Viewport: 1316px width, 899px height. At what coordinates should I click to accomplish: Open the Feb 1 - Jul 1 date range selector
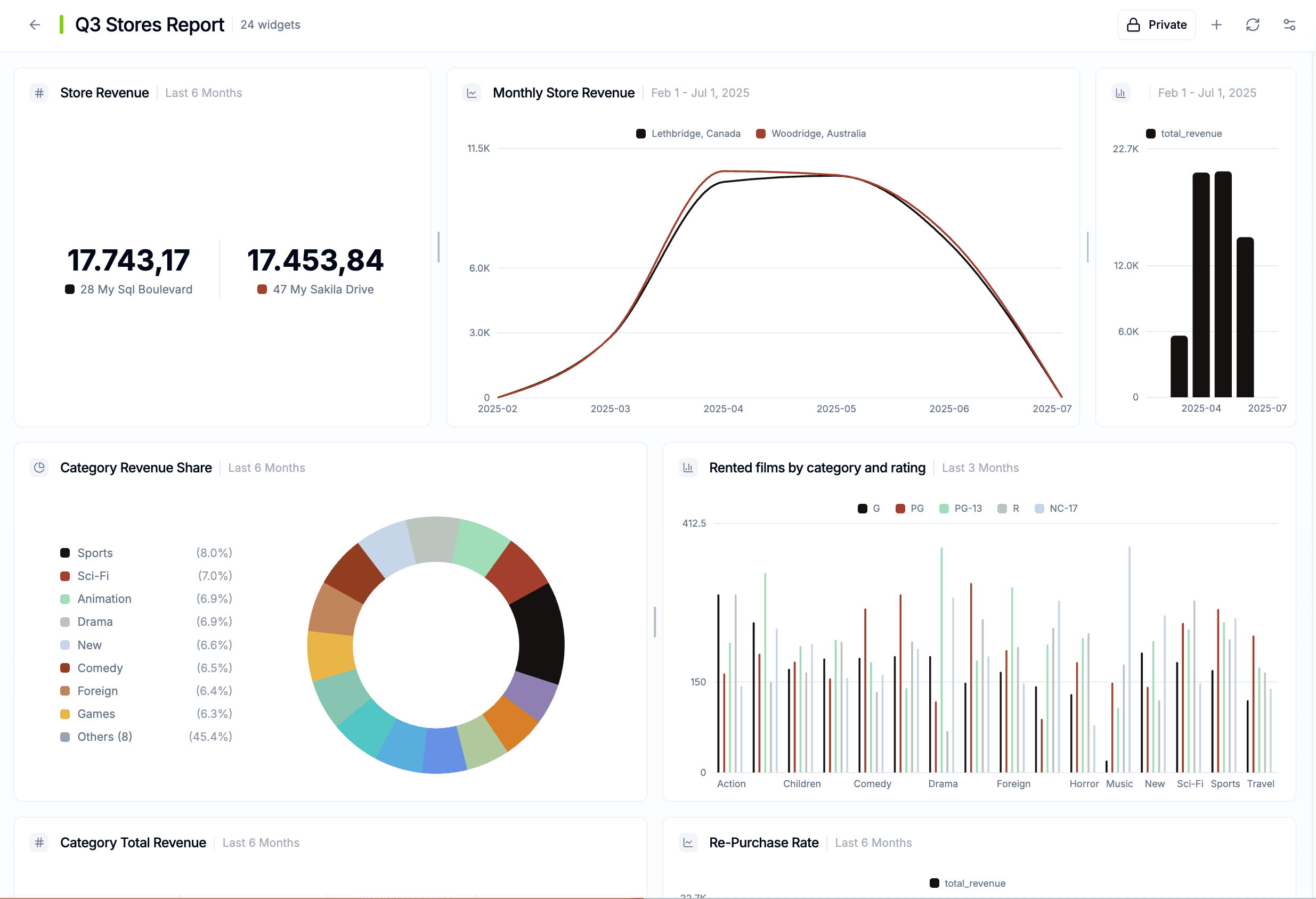700,93
